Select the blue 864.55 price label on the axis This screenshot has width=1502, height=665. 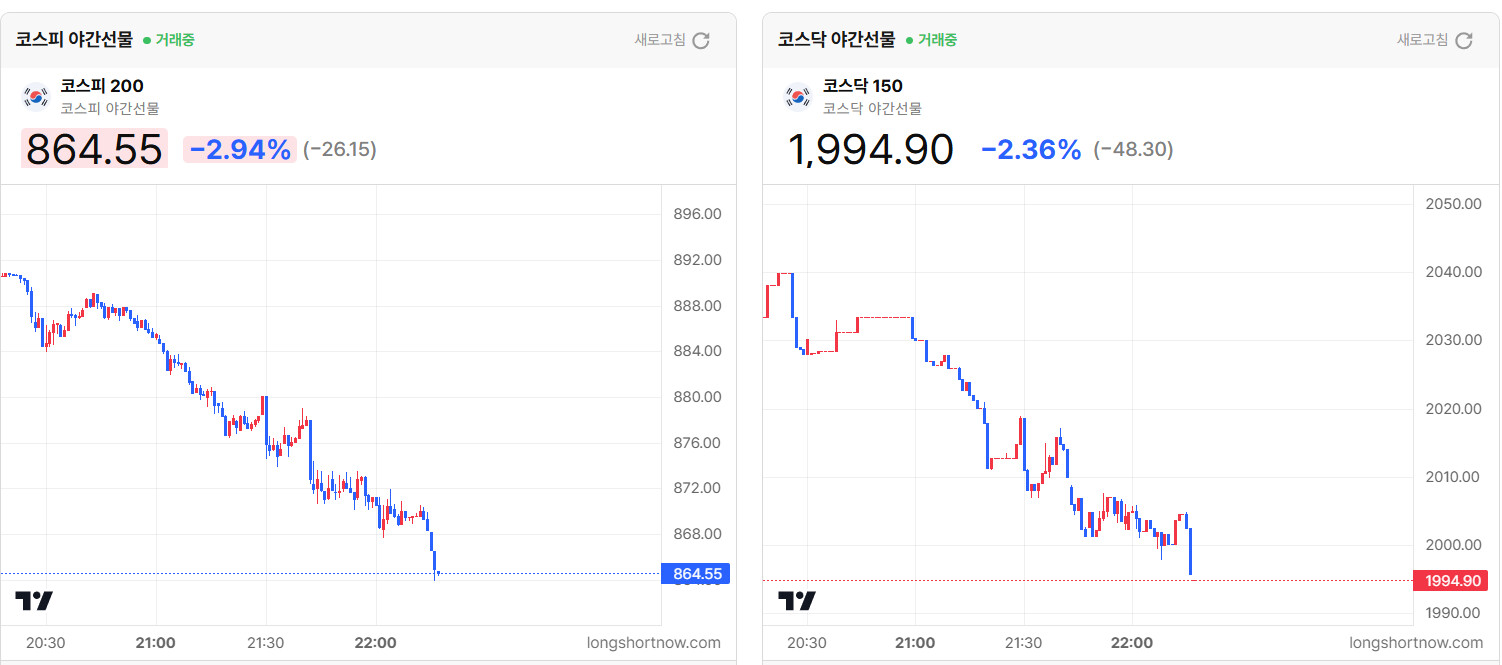(696, 574)
